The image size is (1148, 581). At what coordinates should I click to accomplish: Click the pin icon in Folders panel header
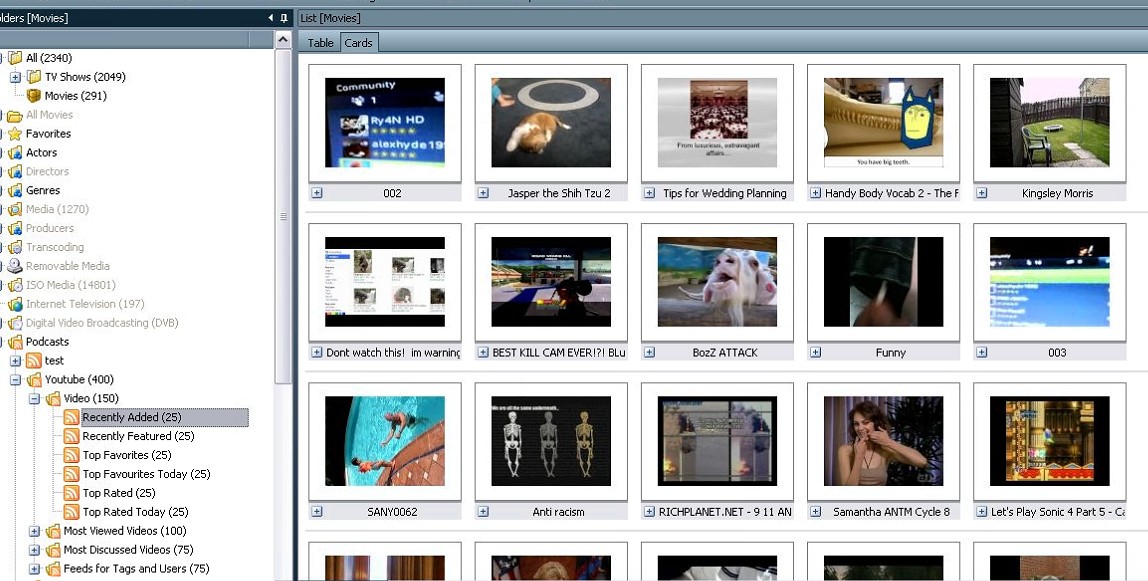284,18
